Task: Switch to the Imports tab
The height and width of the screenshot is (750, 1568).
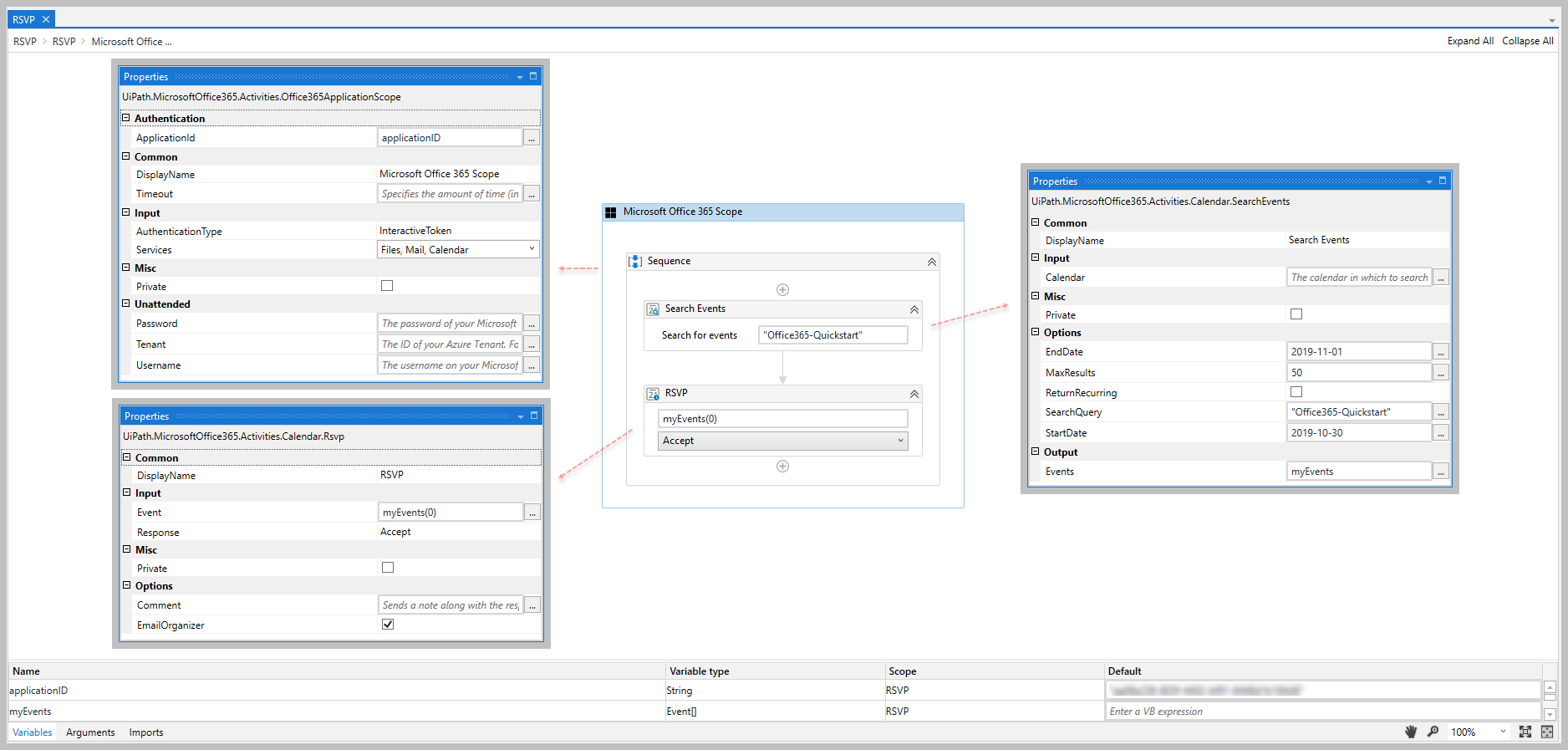Action: (x=146, y=732)
